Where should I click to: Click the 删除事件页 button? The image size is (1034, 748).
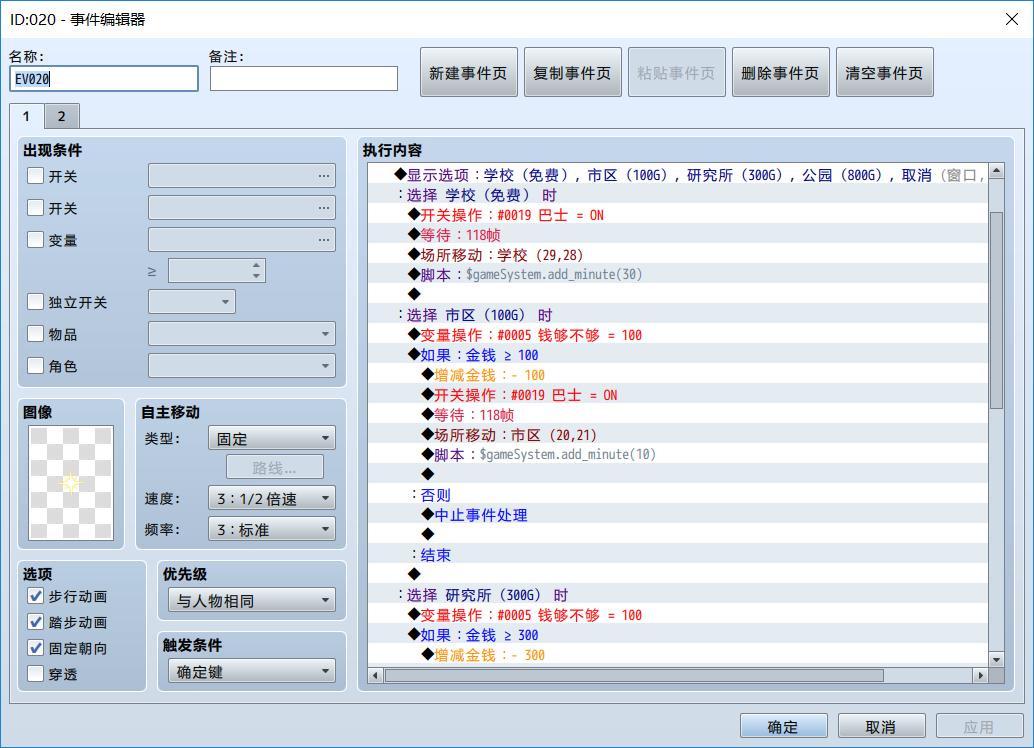click(781, 73)
